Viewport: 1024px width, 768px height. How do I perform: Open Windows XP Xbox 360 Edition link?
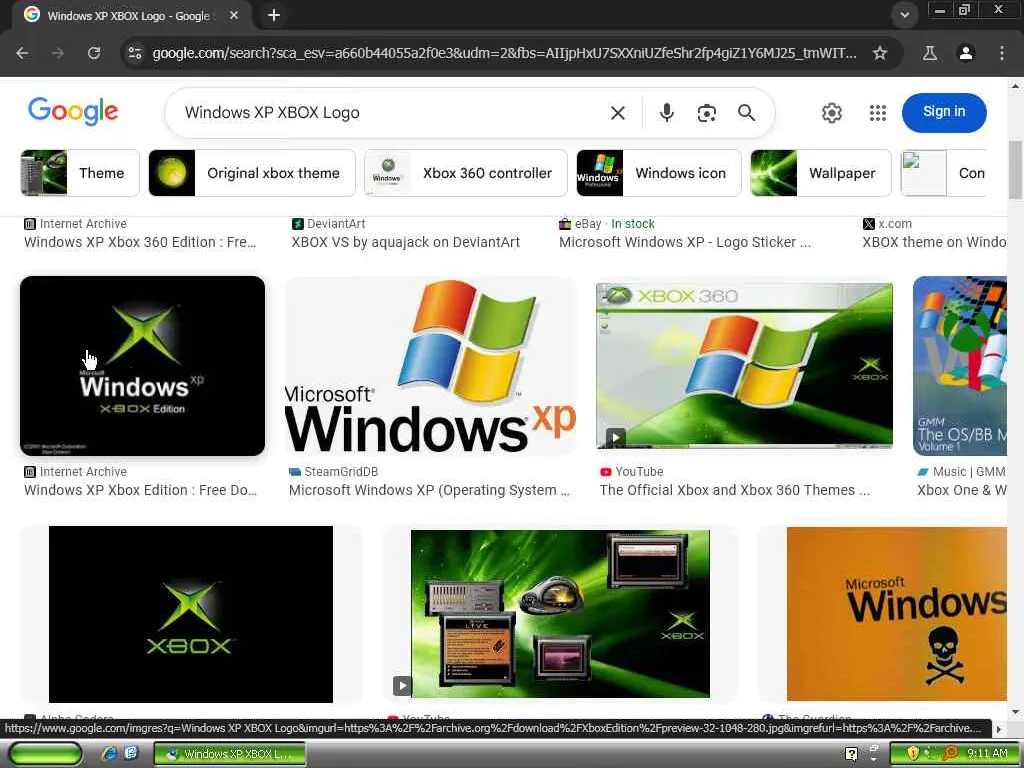pos(140,242)
